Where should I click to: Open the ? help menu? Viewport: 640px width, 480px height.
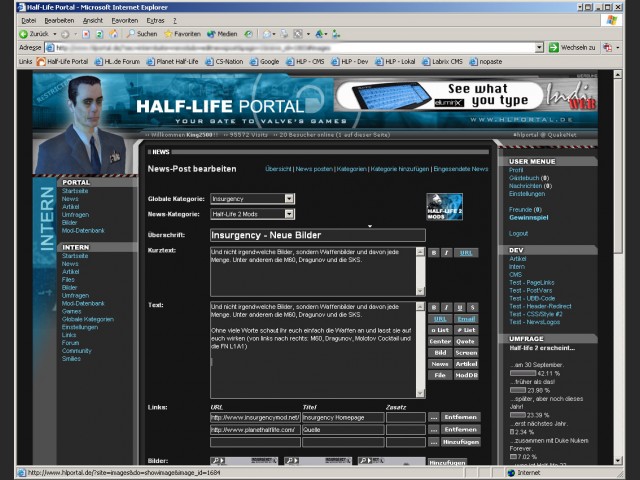(x=175, y=20)
